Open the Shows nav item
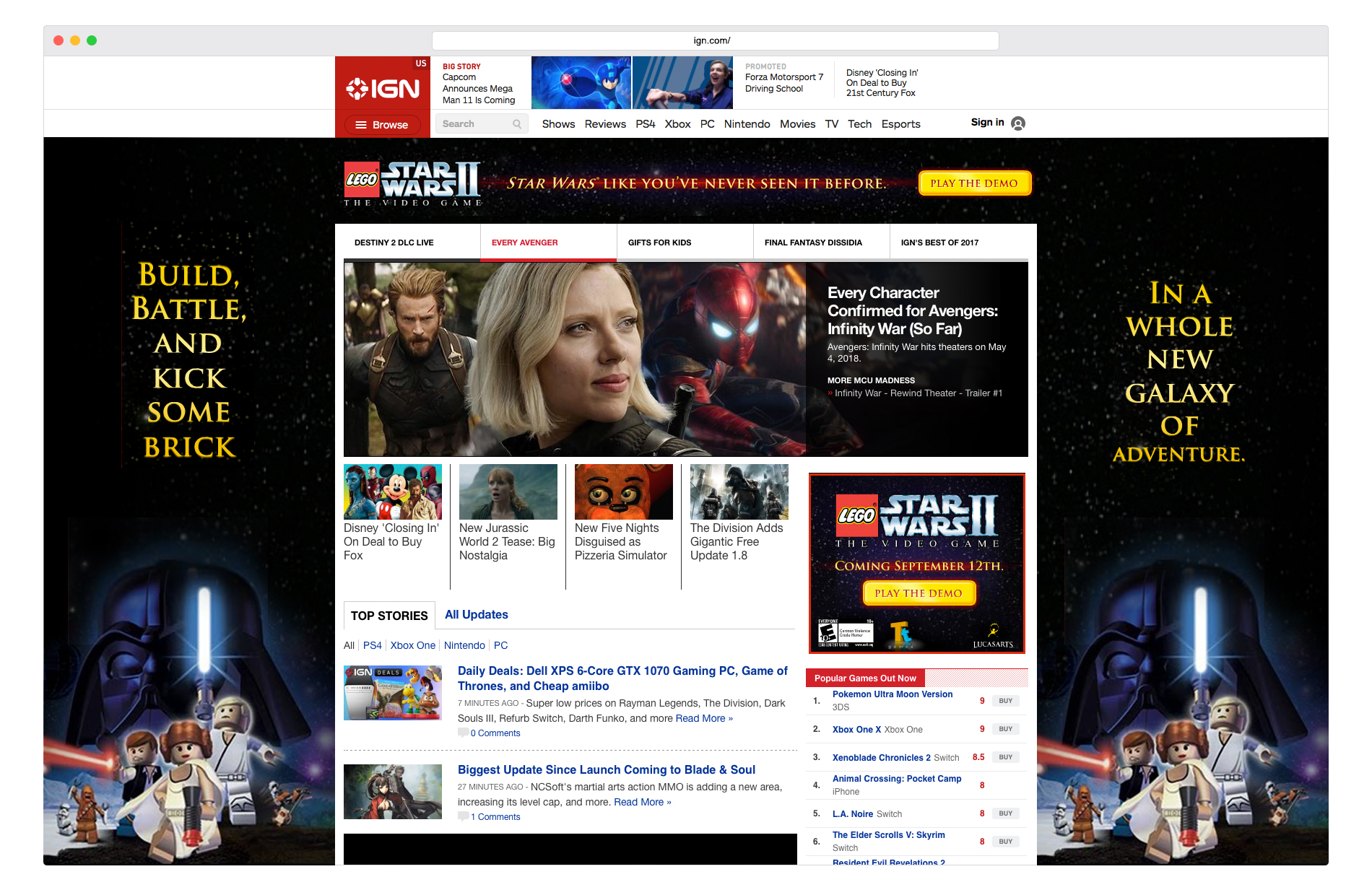The image size is (1372, 882). pyautogui.click(x=559, y=124)
